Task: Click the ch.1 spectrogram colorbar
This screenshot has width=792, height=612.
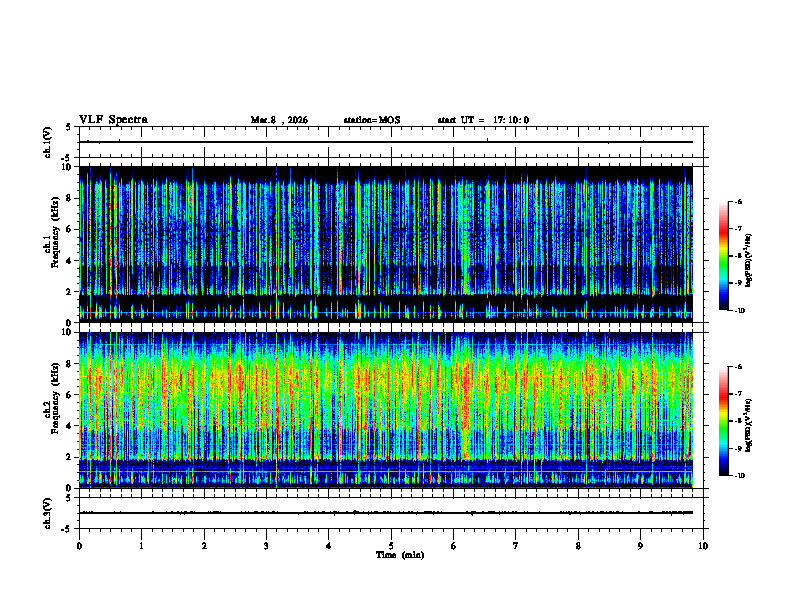Action: (x=723, y=256)
